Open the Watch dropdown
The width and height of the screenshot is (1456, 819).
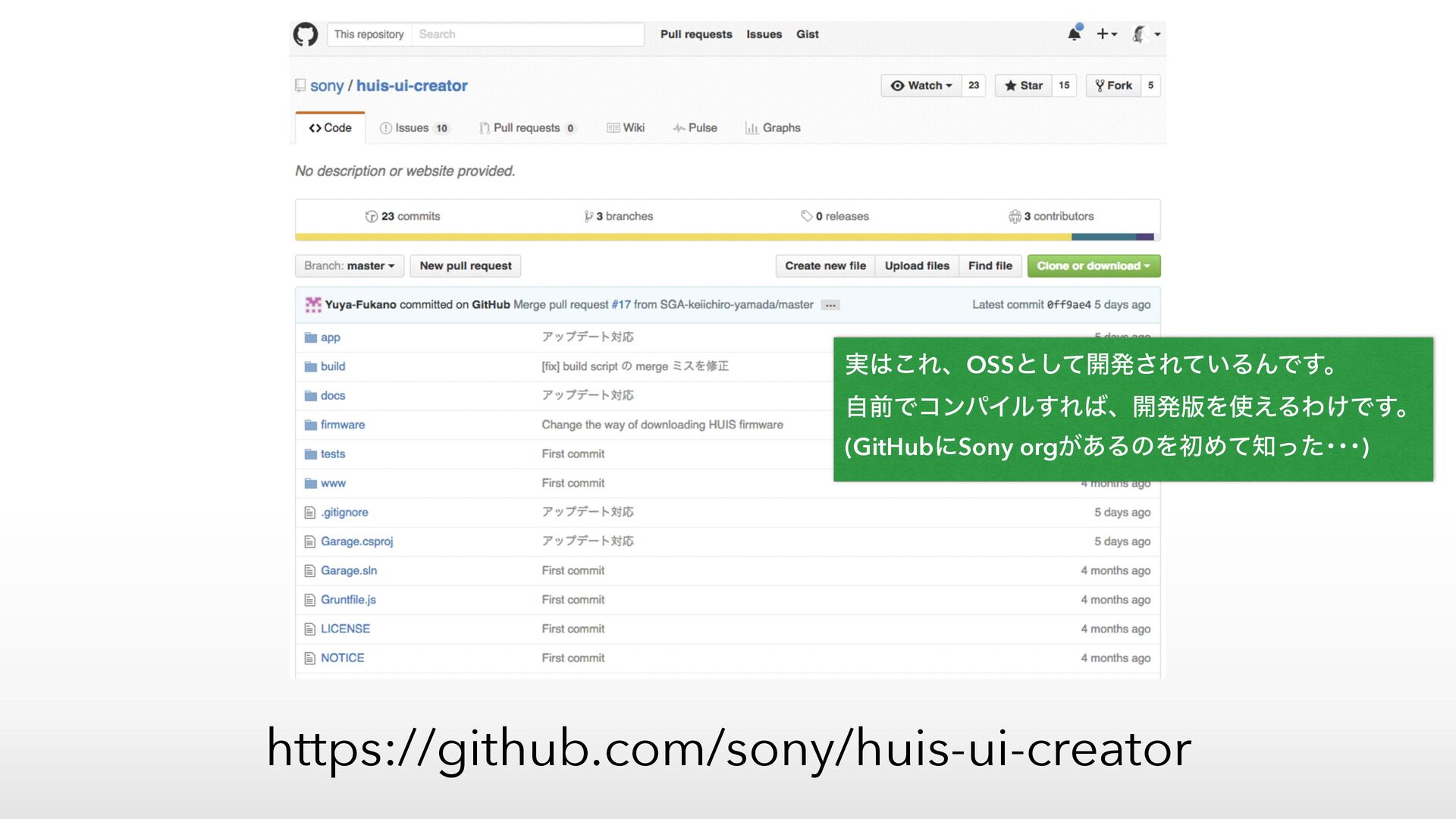point(921,86)
